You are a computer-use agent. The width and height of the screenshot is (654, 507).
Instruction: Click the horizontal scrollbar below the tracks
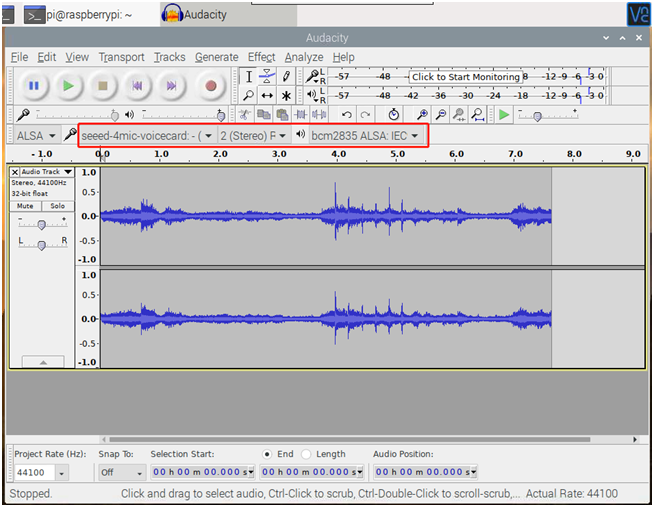[350, 439]
